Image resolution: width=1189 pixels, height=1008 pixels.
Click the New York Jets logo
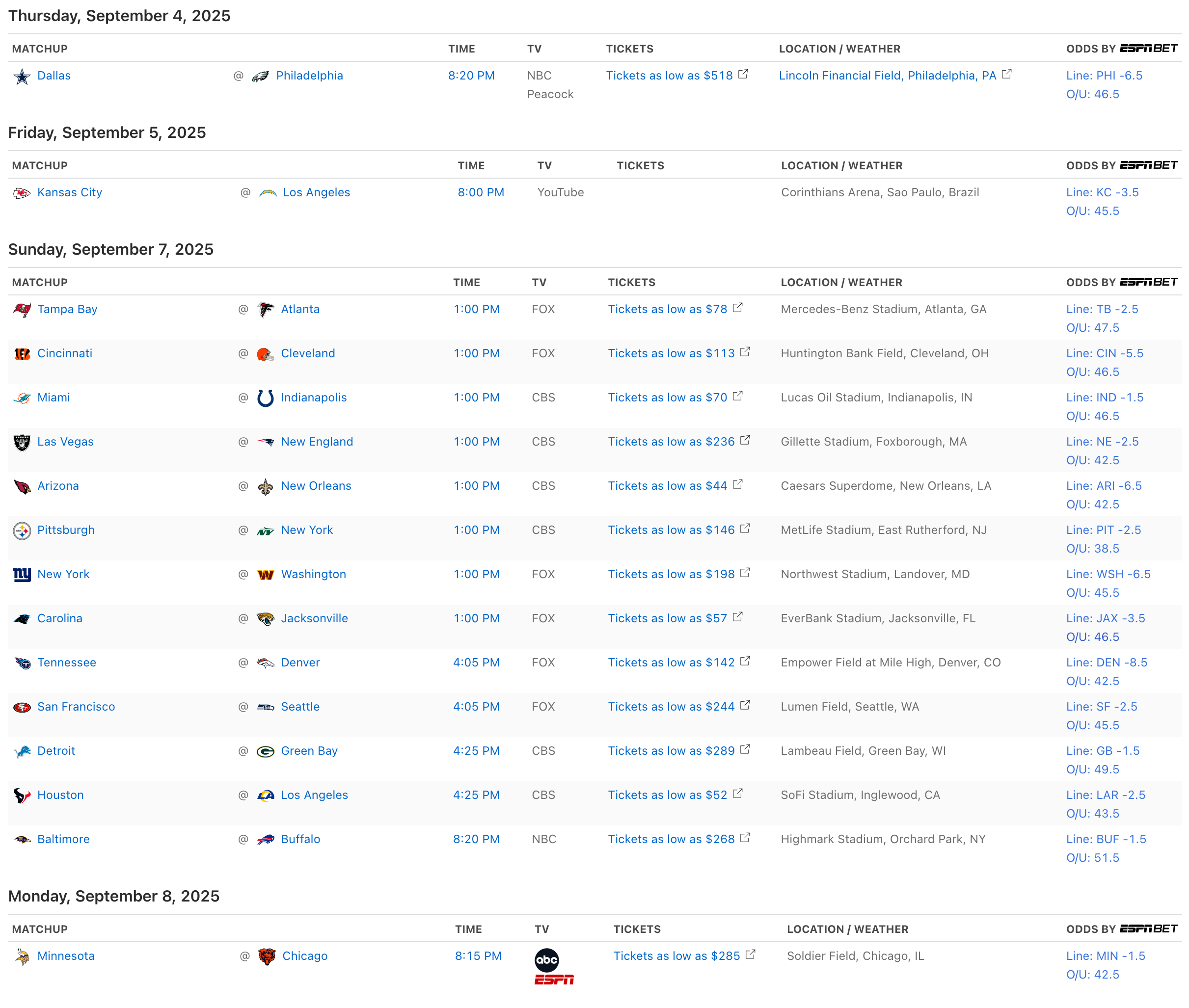coord(265,531)
